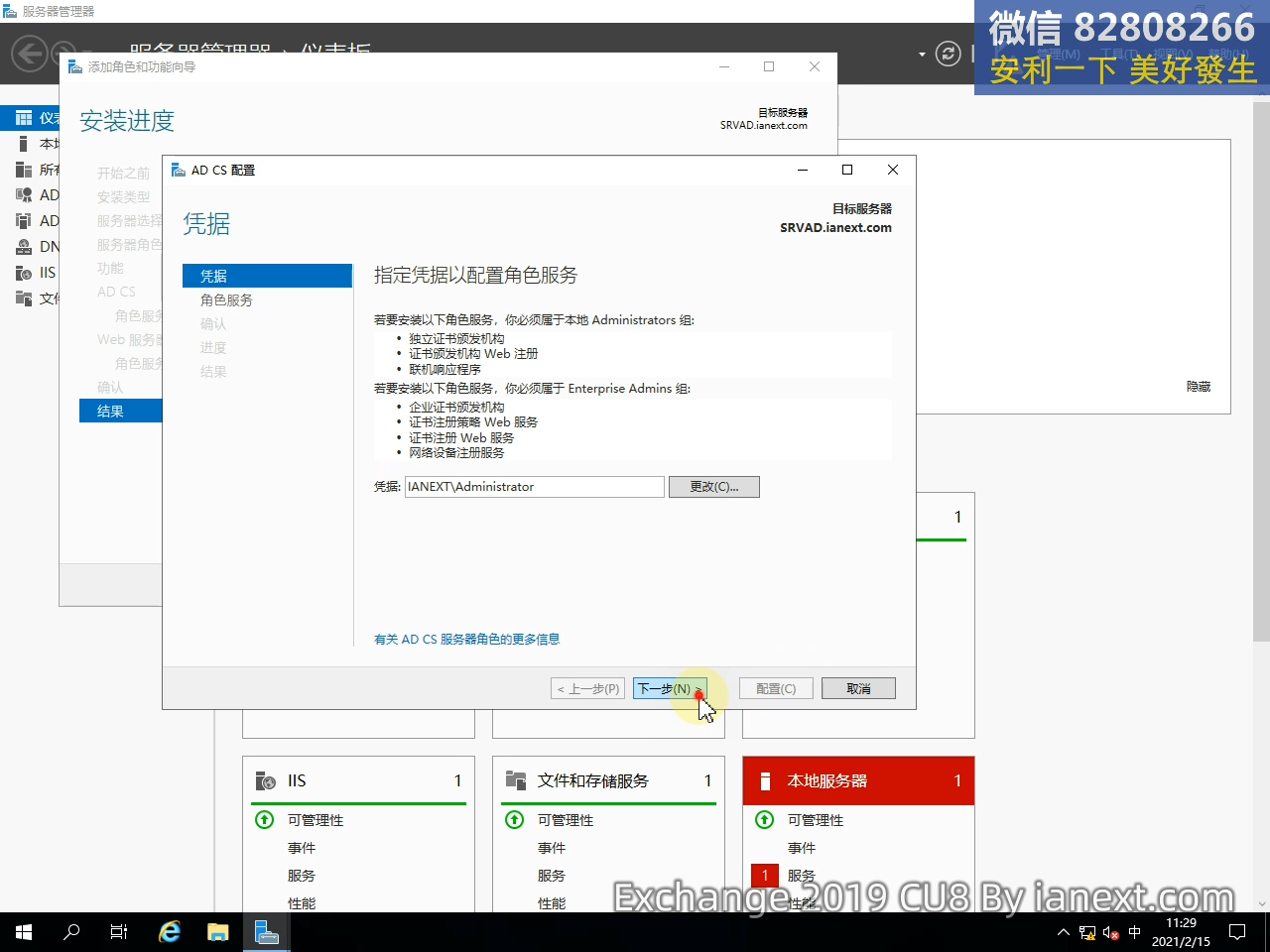The height and width of the screenshot is (952, 1270).
Task: Open Manageability under Local Server tile
Action: 816,820
